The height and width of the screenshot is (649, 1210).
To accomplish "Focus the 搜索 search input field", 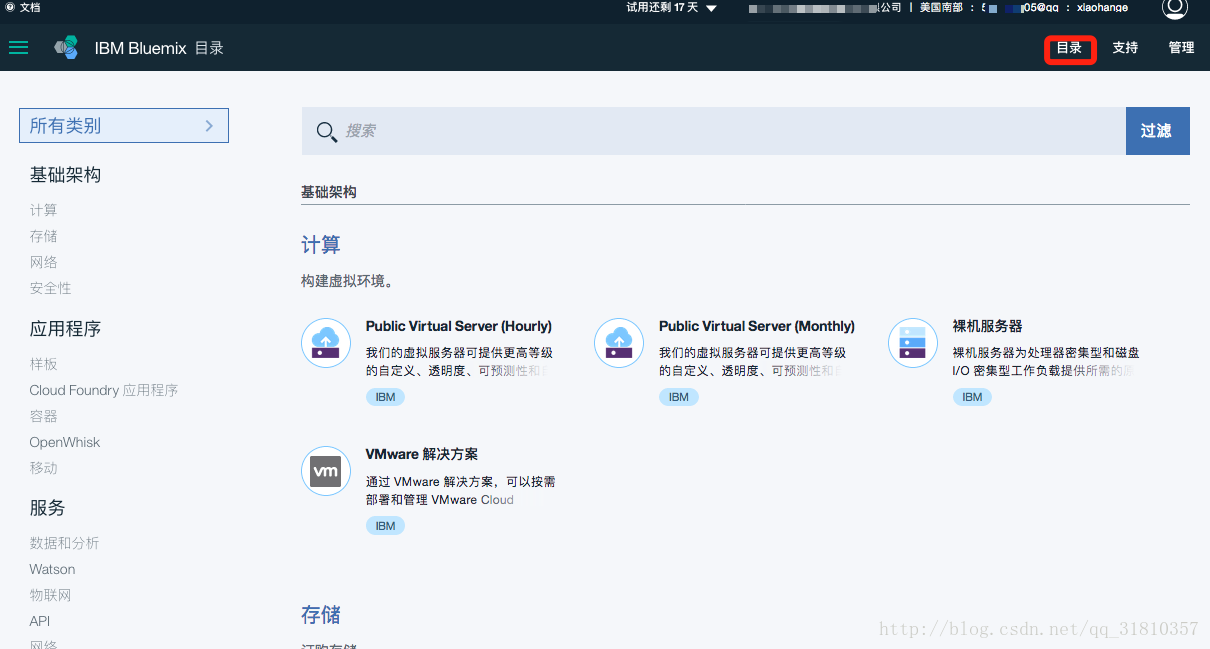I will (714, 131).
